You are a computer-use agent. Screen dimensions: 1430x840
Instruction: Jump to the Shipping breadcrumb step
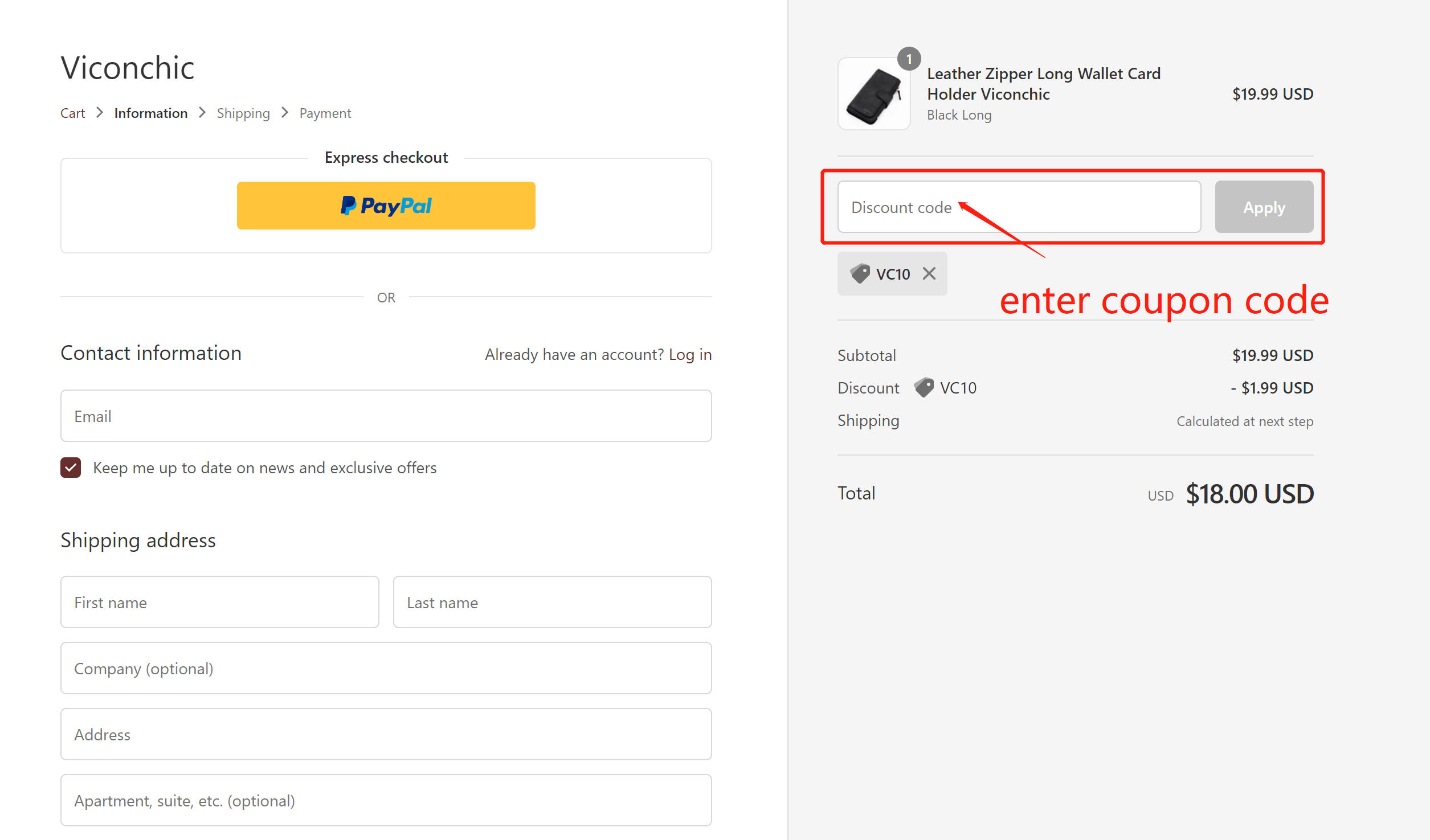pyautogui.click(x=243, y=113)
